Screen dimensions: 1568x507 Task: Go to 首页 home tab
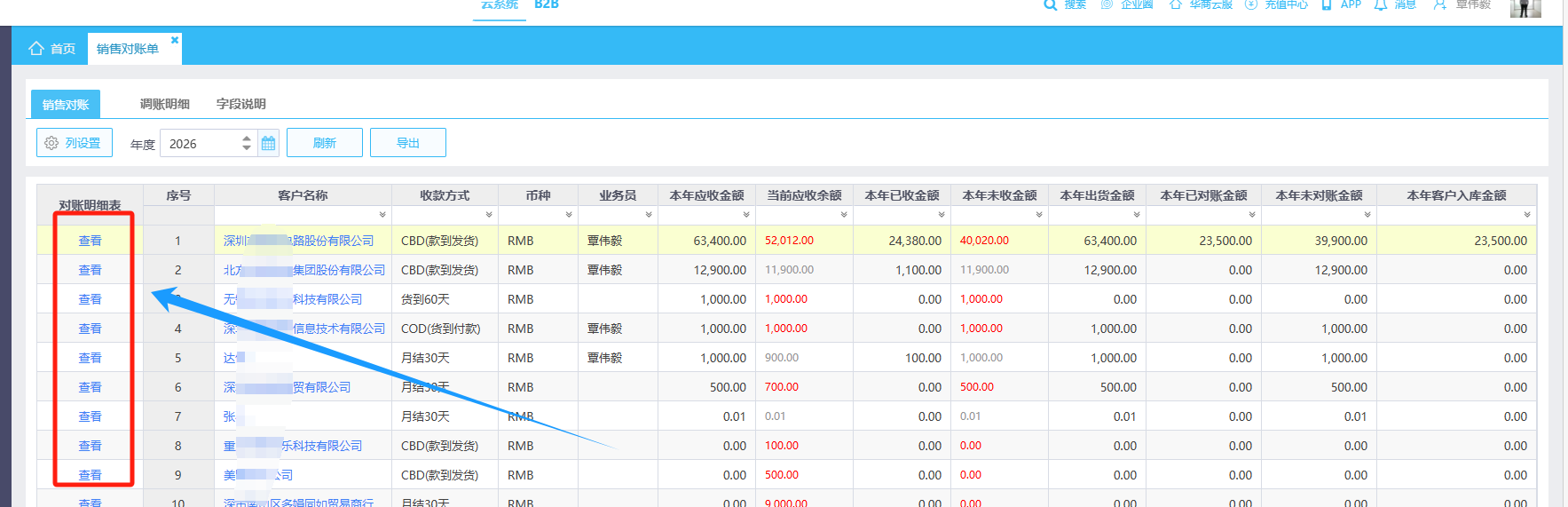click(51, 49)
